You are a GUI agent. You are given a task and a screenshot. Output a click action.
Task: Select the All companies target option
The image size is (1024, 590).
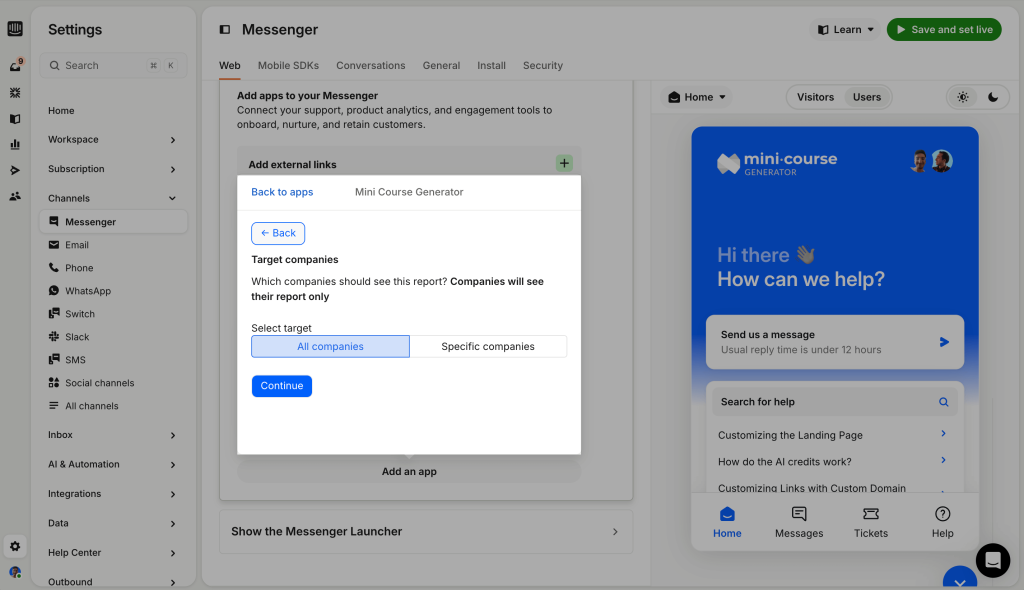pyautogui.click(x=330, y=346)
